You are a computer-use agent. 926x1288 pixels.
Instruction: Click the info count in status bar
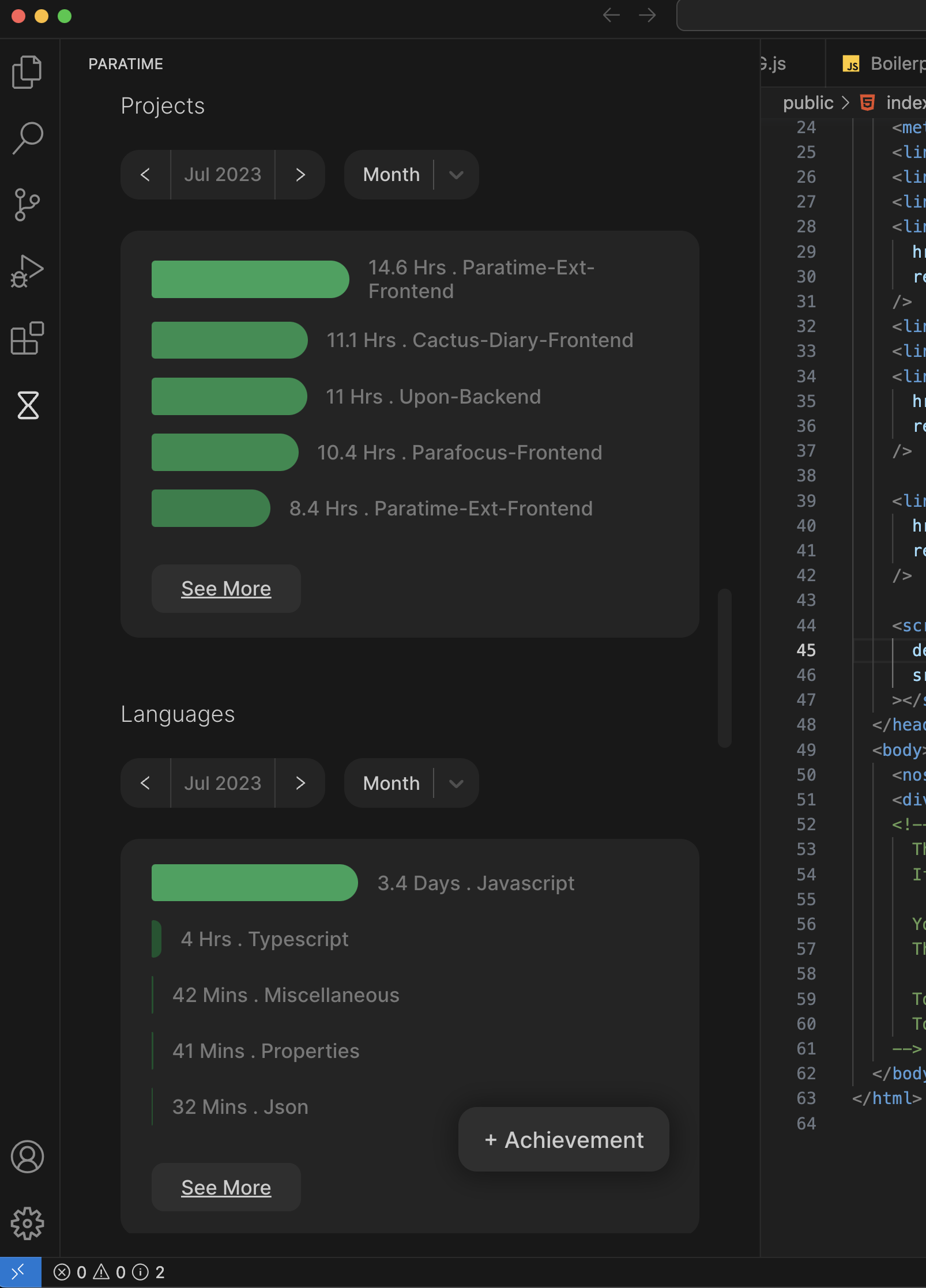tap(149, 1272)
